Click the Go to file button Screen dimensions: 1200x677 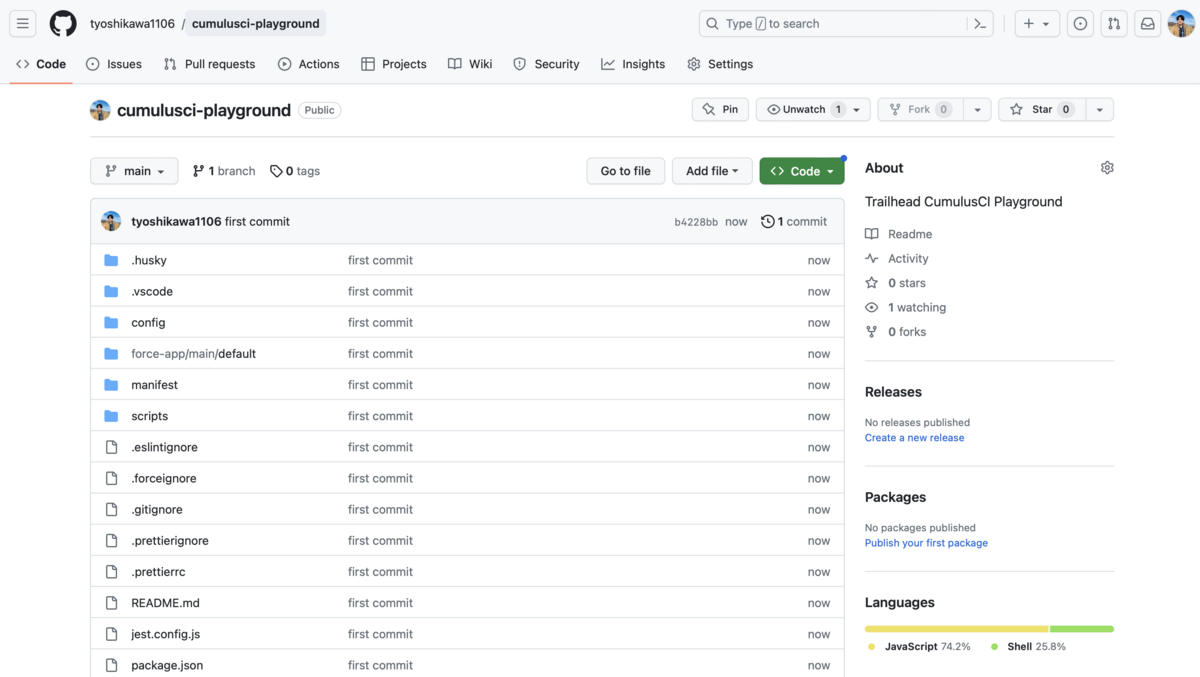tap(626, 171)
